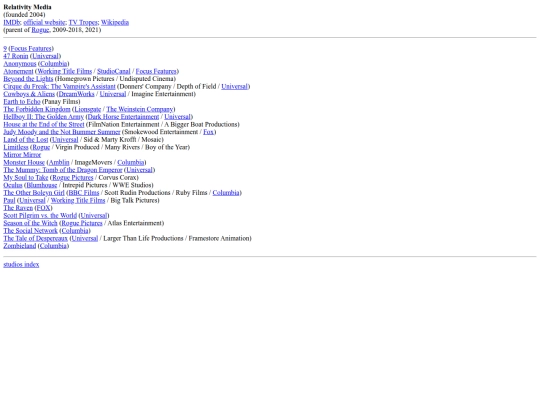Click Rogue Pictures in the Season of the Witch row
Screen dimensions: 540x405
coord(82,223)
